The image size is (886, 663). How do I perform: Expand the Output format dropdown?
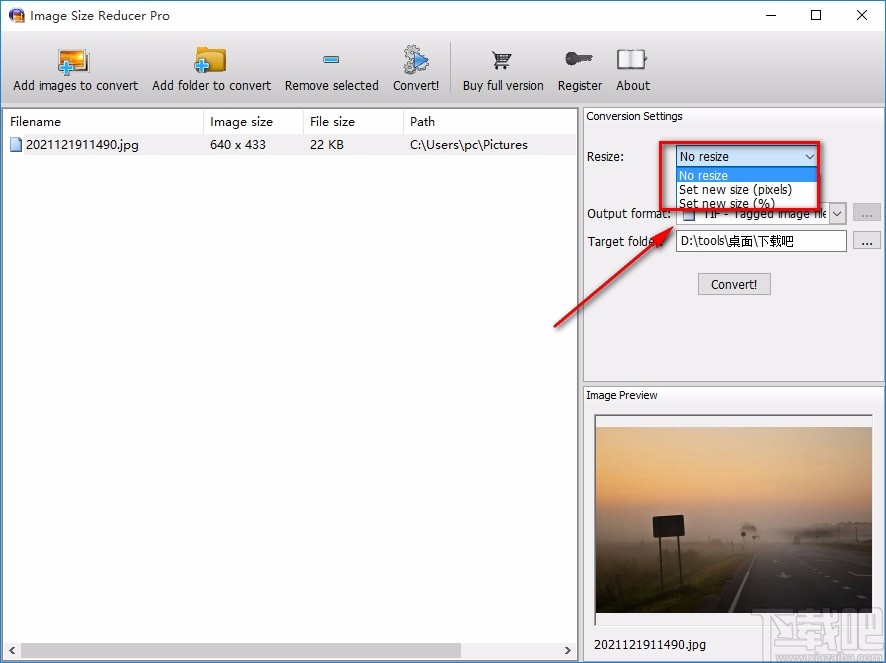[x=837, y=213]
